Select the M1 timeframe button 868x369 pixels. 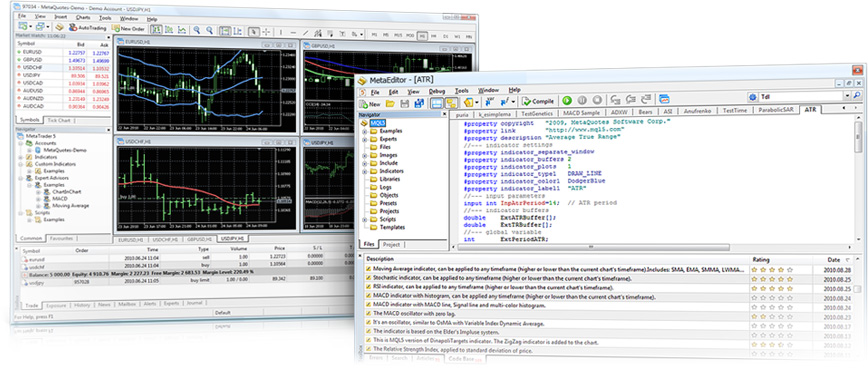click(x=375, y=35)
